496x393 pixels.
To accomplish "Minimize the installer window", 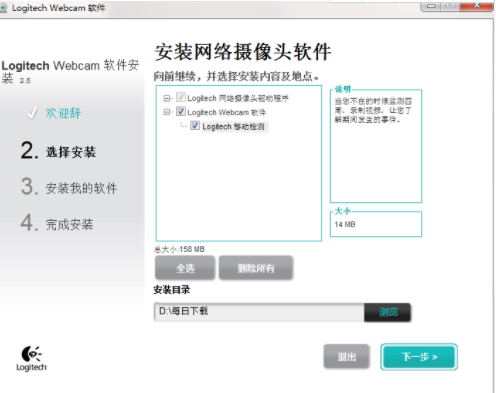I will tap(431, 6).
